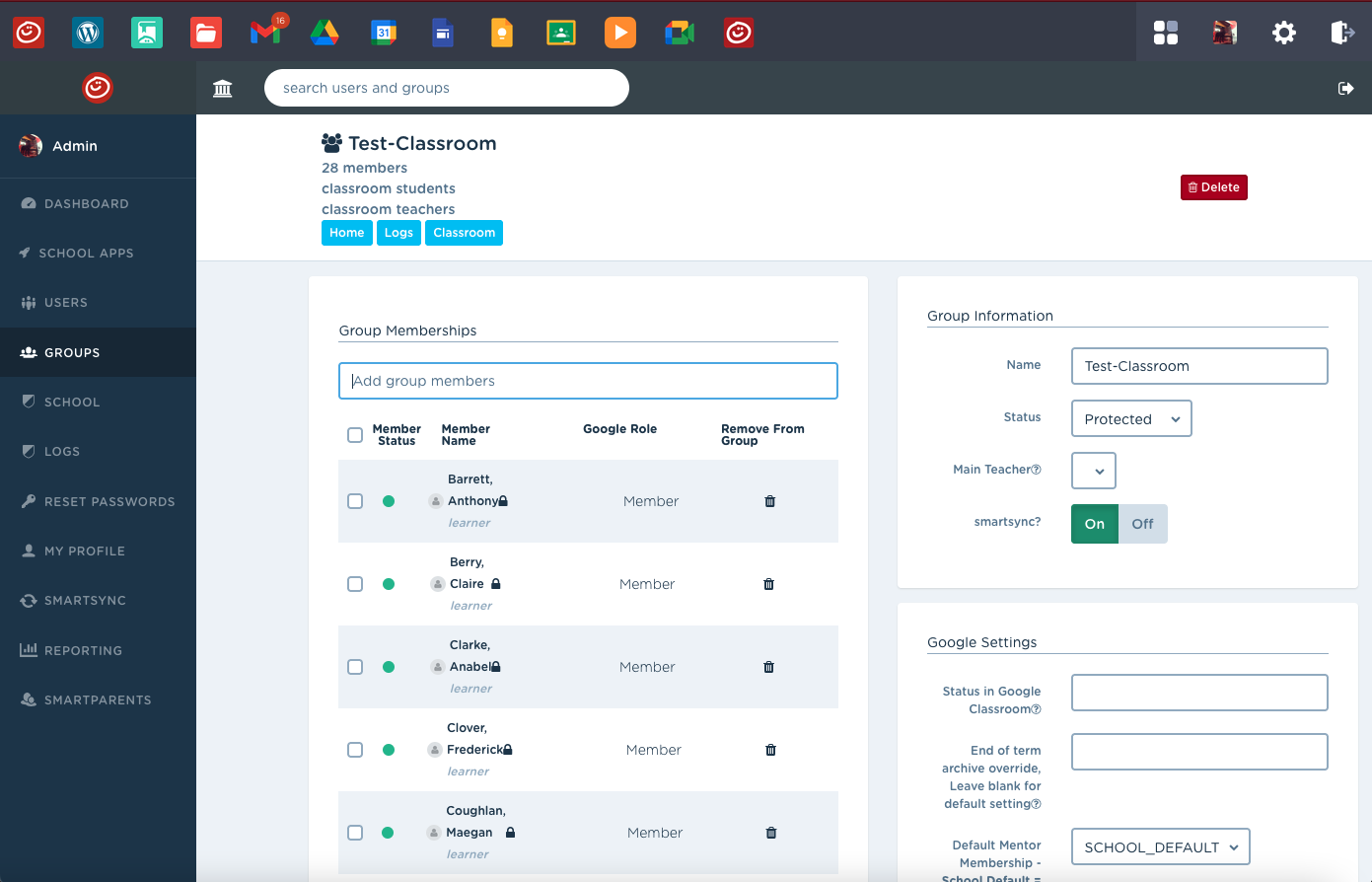Open Reporting in the sidebar
This screenshot has width=1372, height=882.
click(x=83, y=651)
